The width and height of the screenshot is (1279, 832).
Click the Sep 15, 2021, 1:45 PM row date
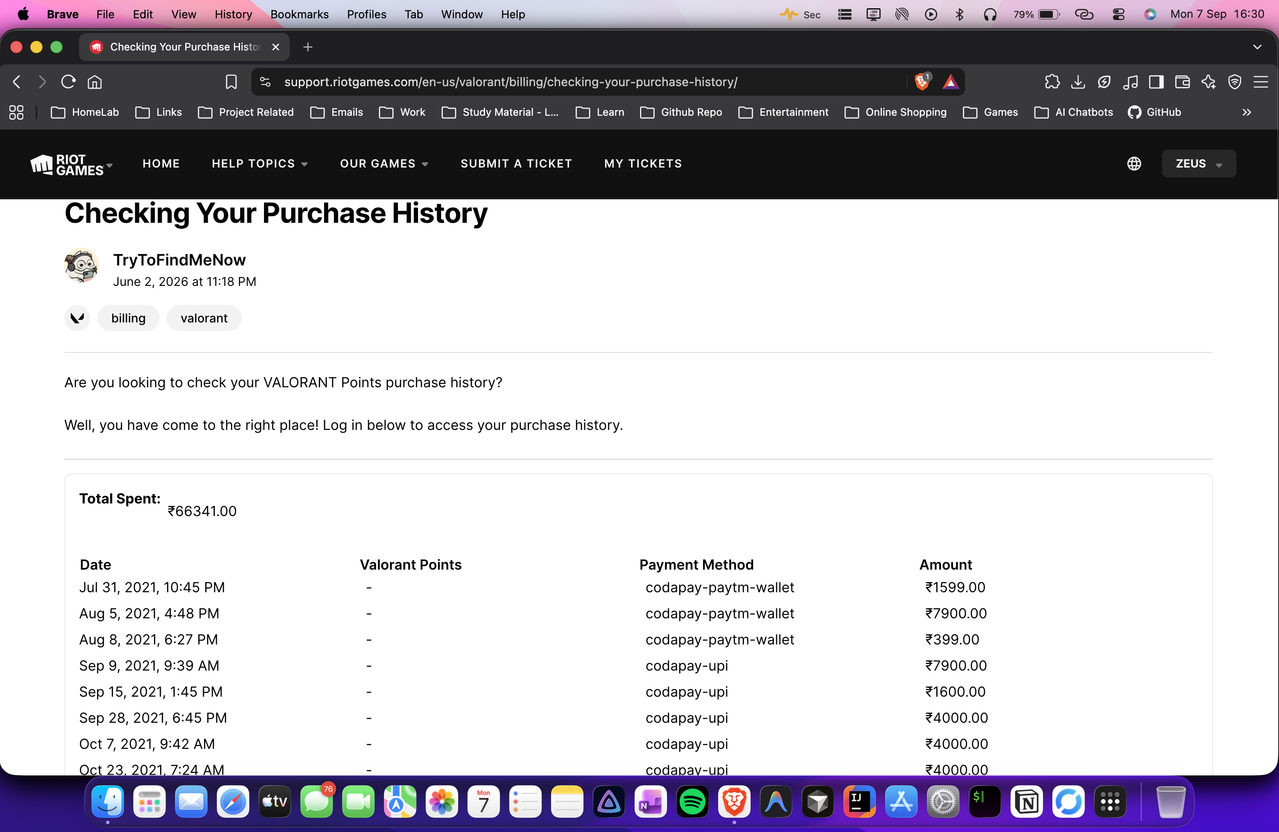click(x=151, y=691)
